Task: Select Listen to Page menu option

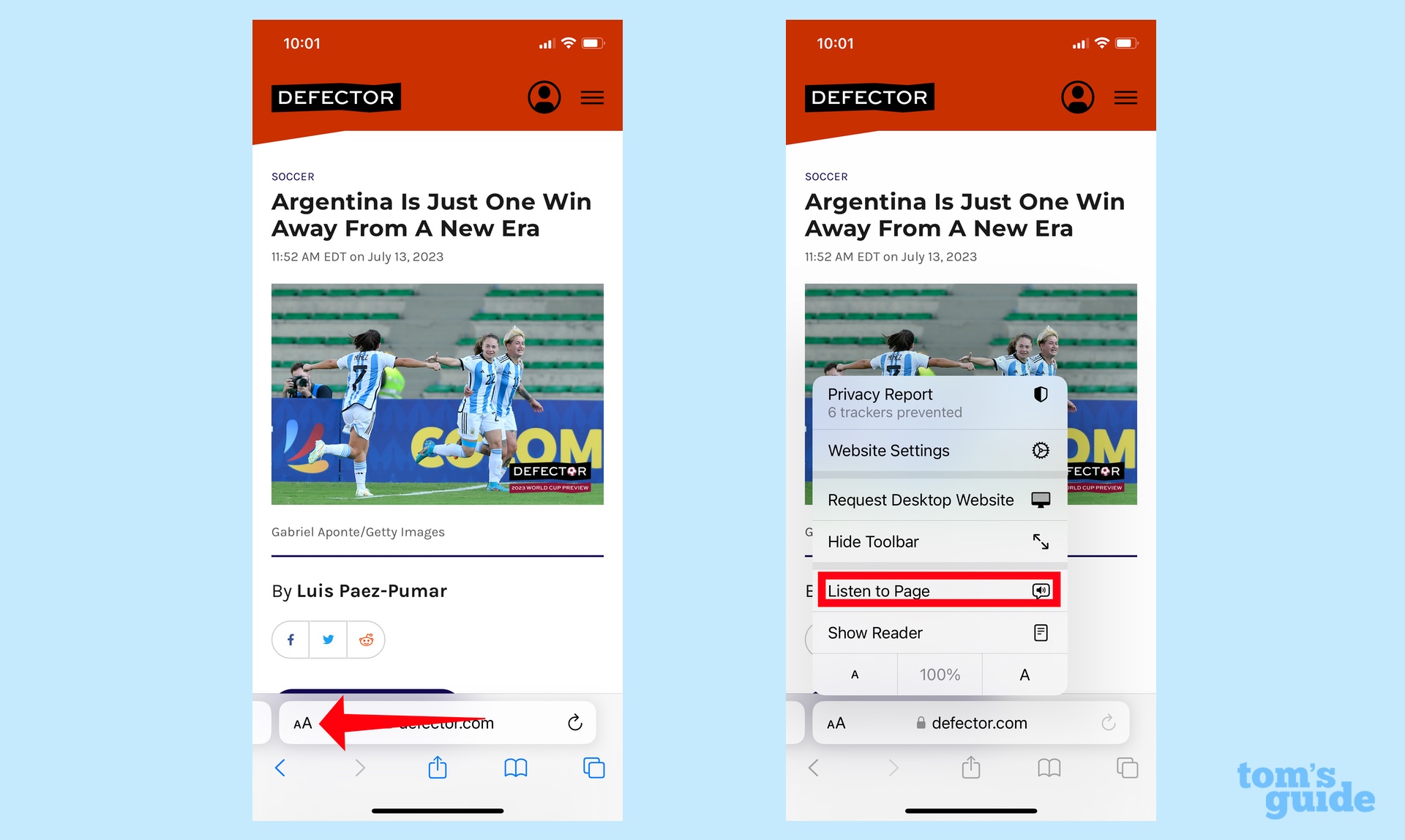Action: (937, 590)
